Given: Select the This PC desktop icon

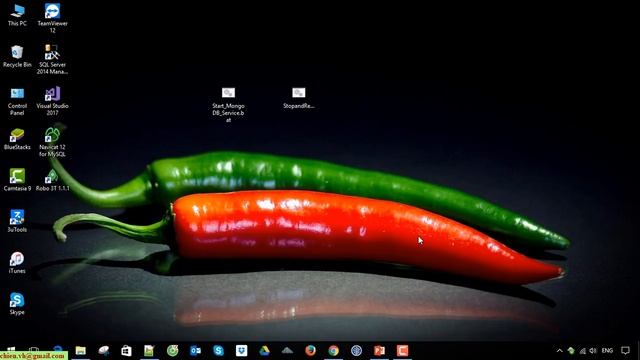Looking at the screenshot, I should 17,15.
